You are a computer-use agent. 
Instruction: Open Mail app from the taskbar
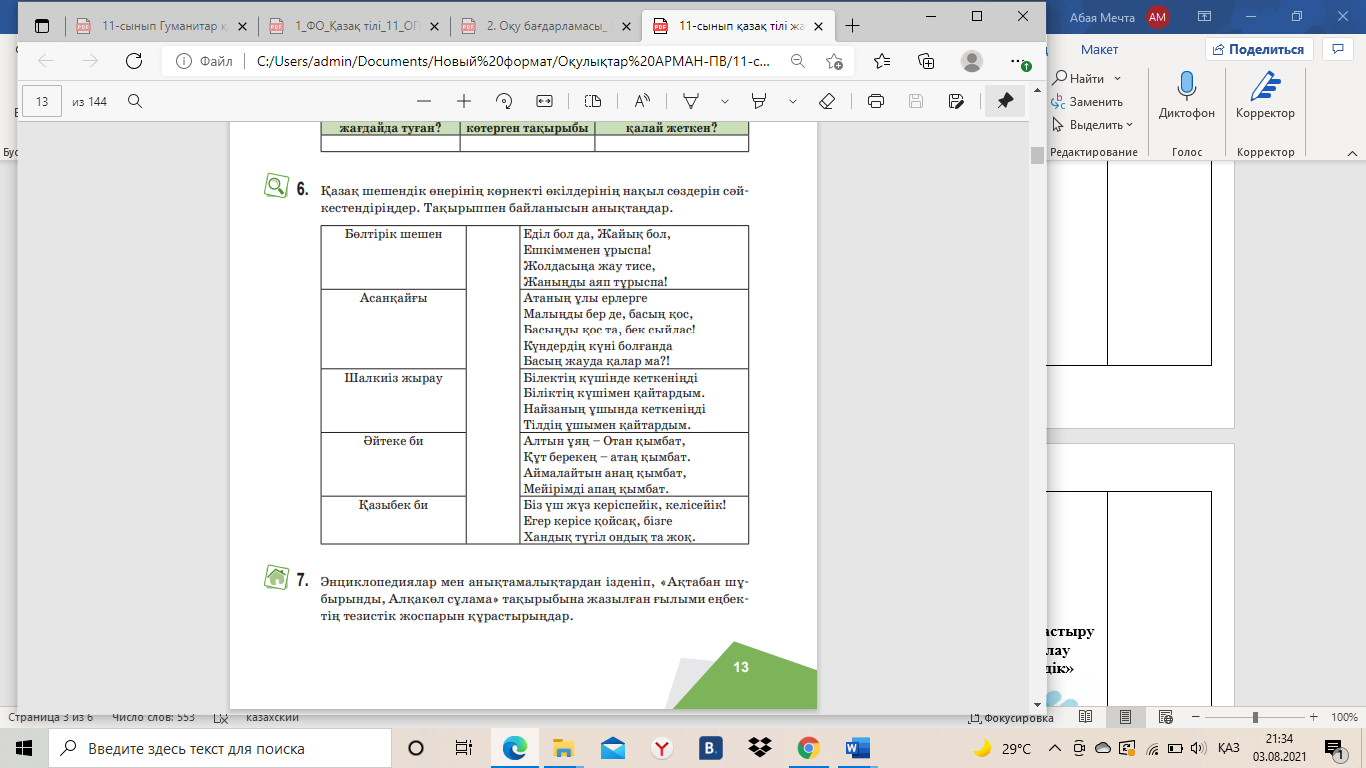(612, 748)
